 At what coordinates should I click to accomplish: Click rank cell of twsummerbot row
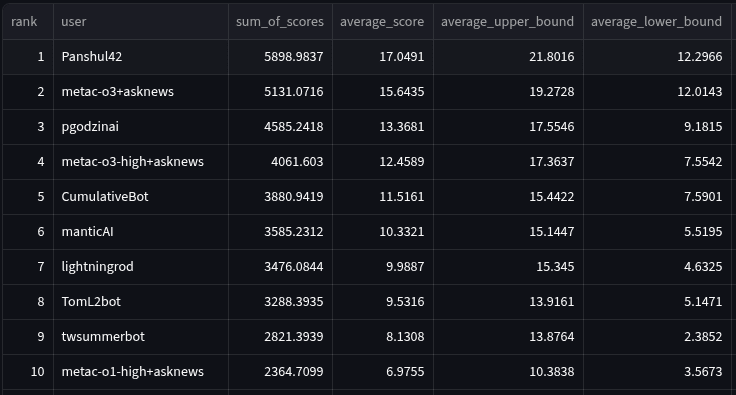[28, 337]
